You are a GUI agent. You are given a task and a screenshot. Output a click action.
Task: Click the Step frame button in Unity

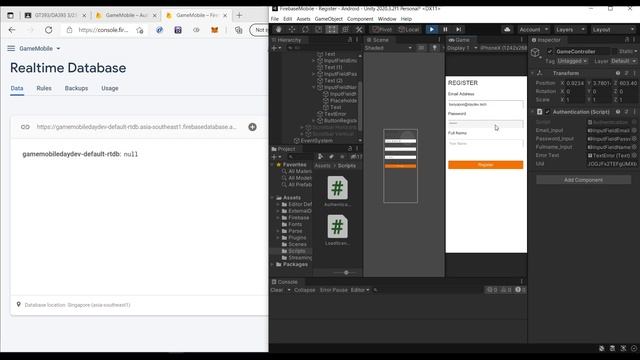click(459, 29)
